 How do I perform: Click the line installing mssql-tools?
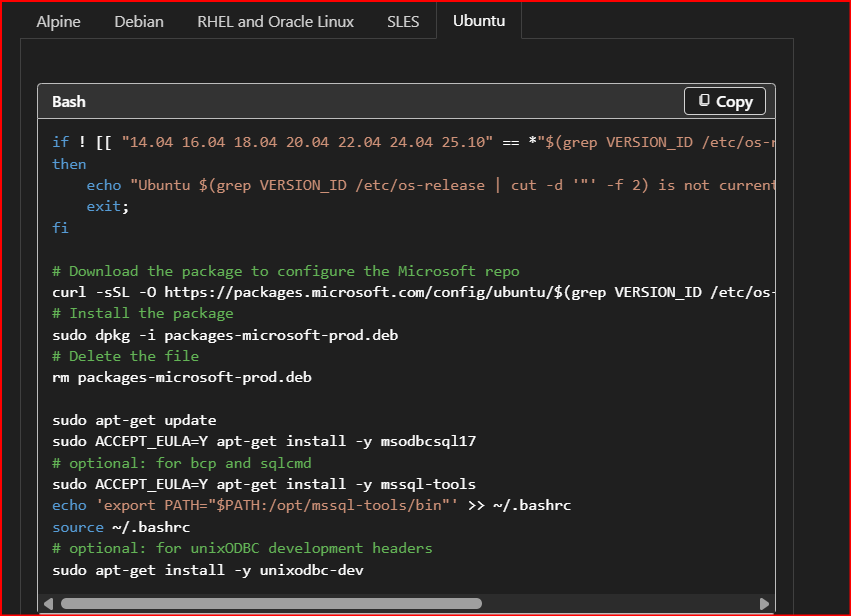(264, 484)
